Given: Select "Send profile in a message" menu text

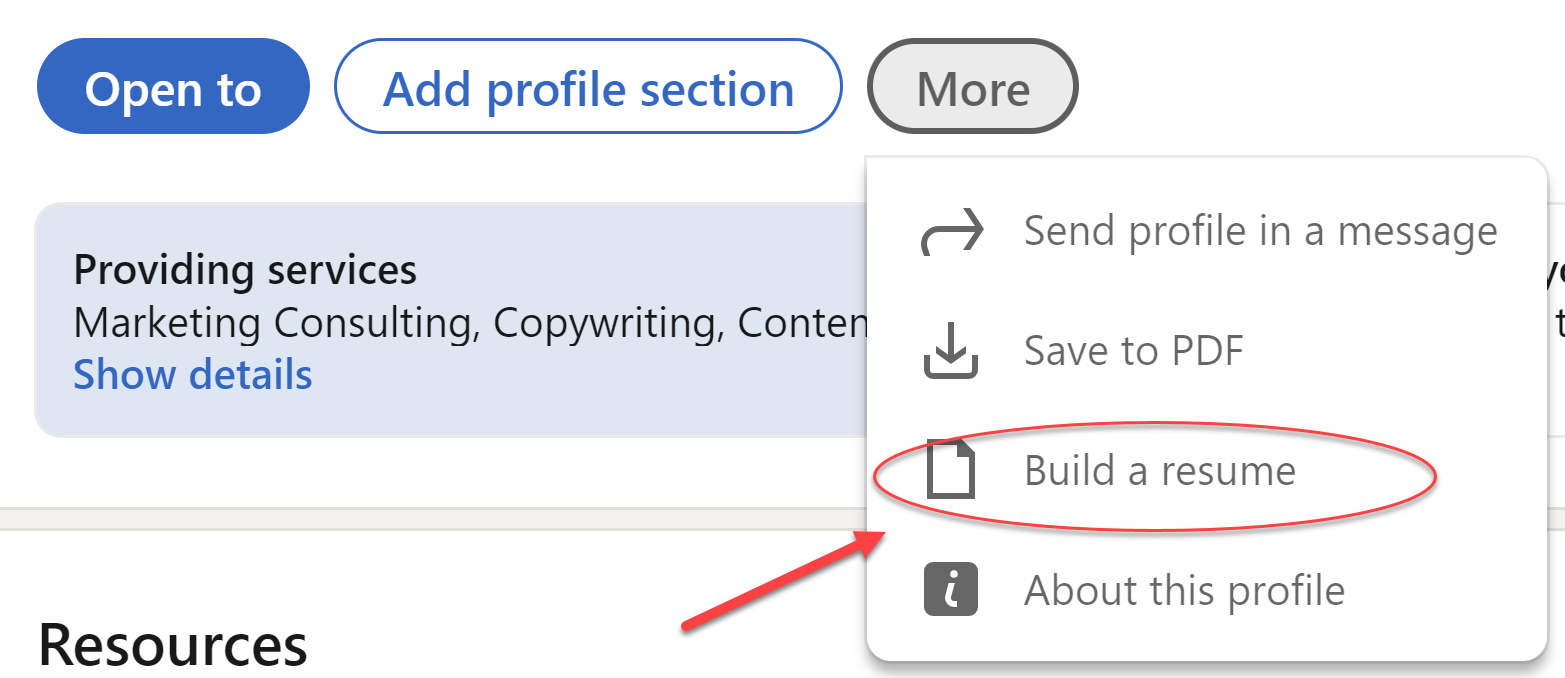Looking at the screenshot, I should point(1260,232).
